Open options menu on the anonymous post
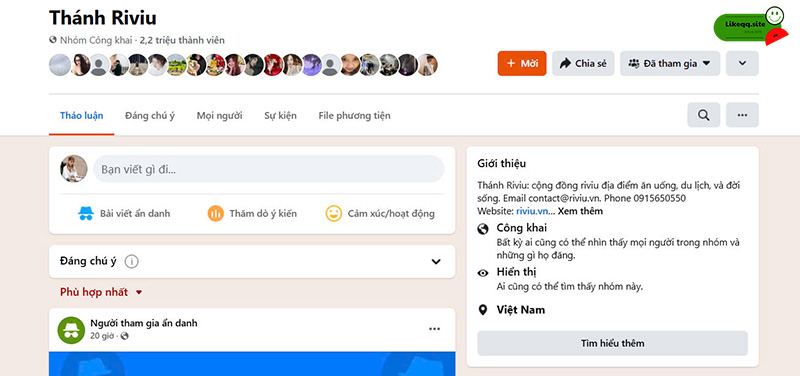 click(x=434, y=329)
